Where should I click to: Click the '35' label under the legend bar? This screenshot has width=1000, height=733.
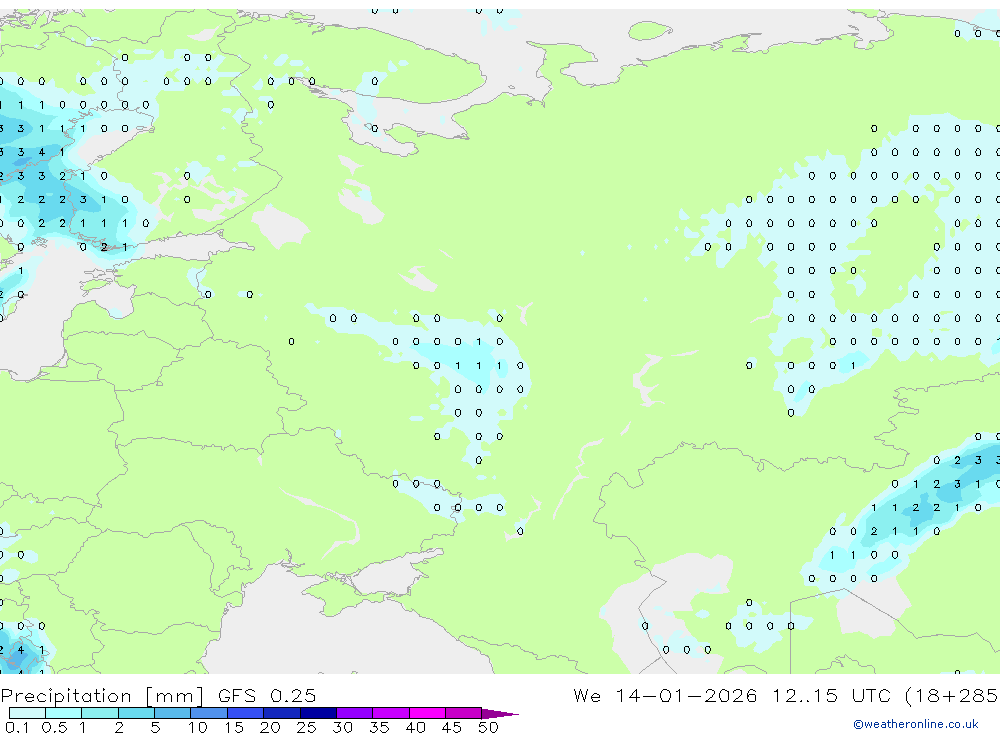click(379, 727)
